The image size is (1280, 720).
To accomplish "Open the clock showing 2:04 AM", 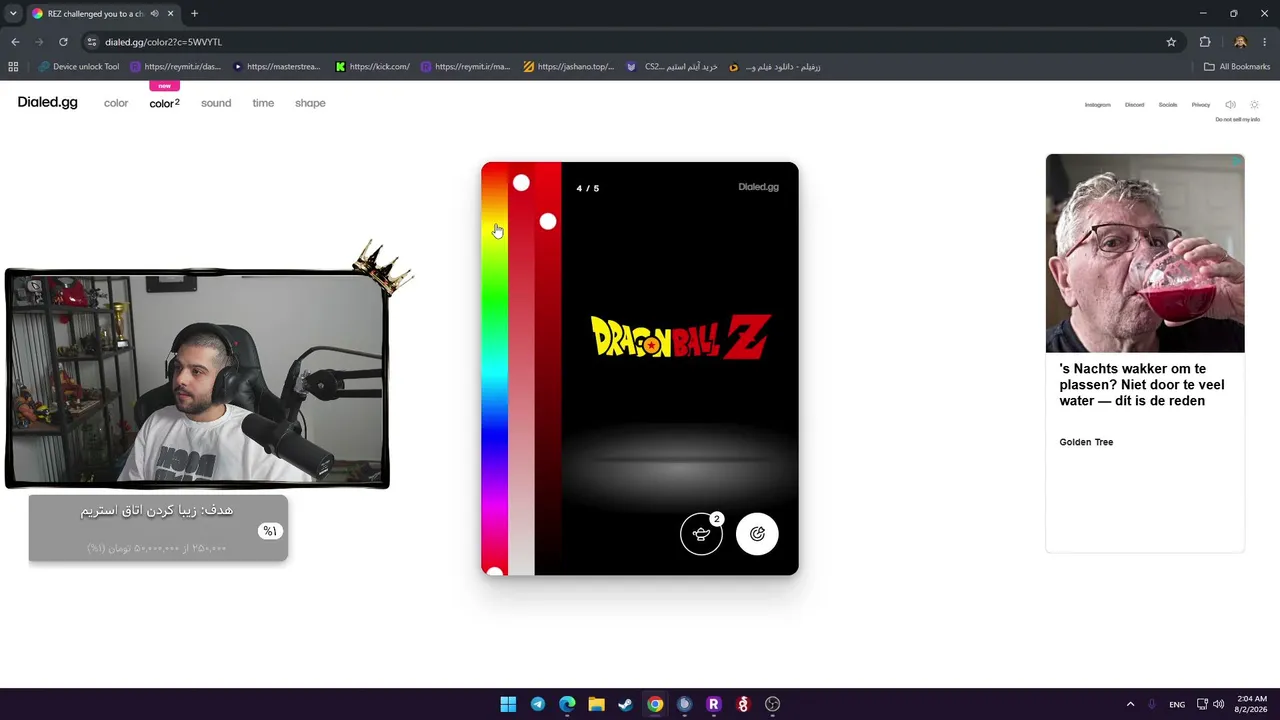I will click(1252, 704).
